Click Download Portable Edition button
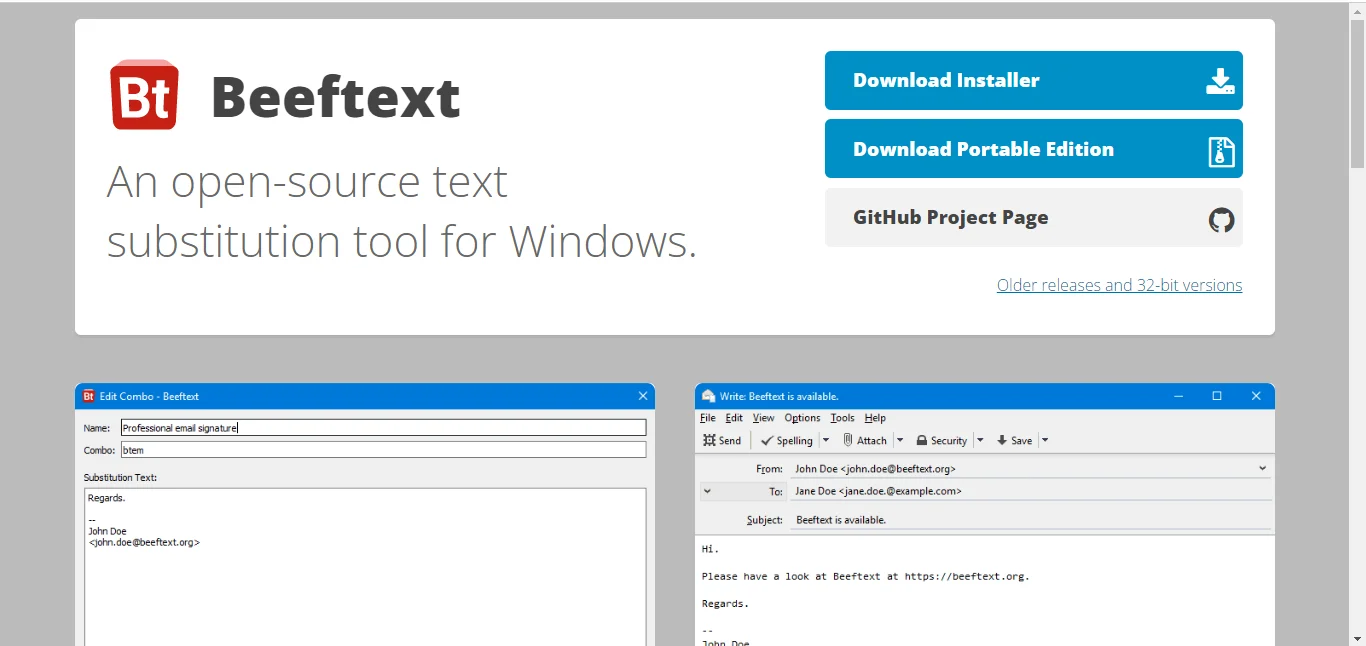The height and width of the screenshot is (646, 1366). coord(1034,149)
